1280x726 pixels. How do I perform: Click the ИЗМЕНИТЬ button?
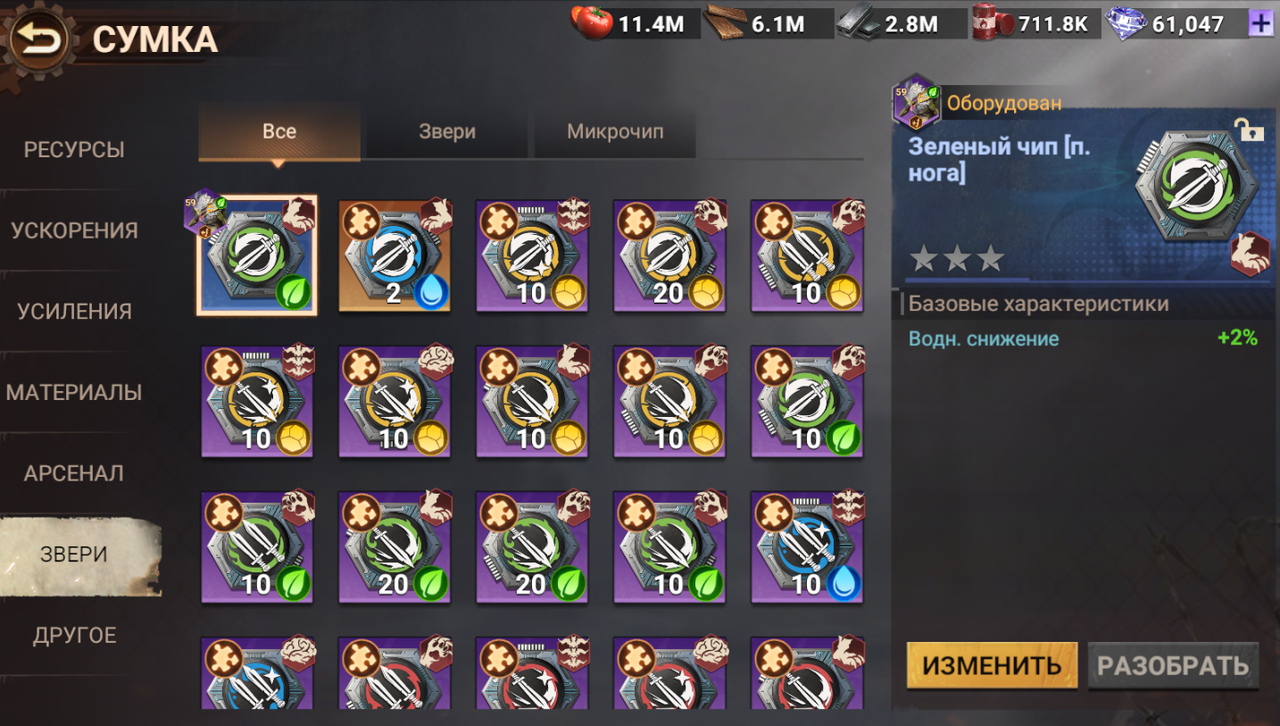click(992, 666)
